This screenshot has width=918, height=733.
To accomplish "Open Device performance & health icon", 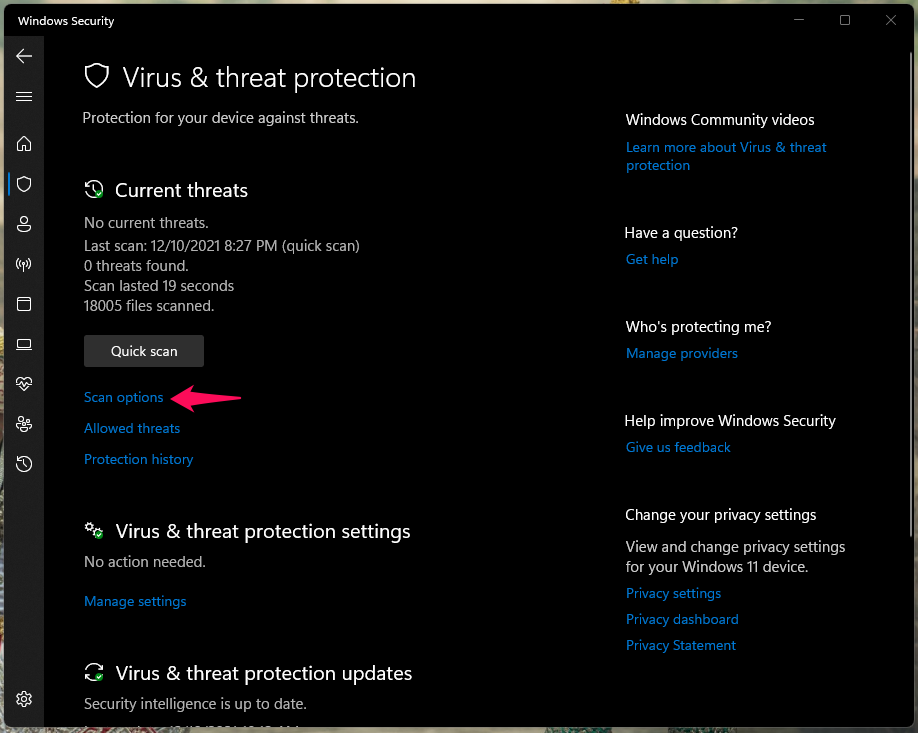I will coord(24,384).
